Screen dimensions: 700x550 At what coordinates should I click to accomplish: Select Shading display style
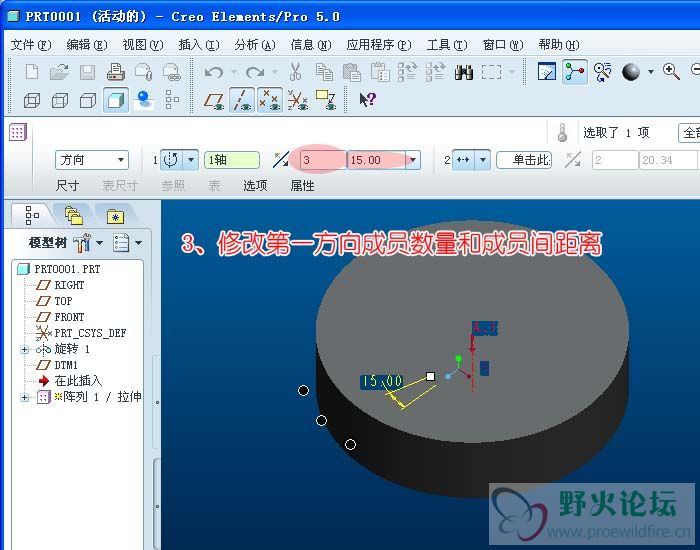(116, 100)
